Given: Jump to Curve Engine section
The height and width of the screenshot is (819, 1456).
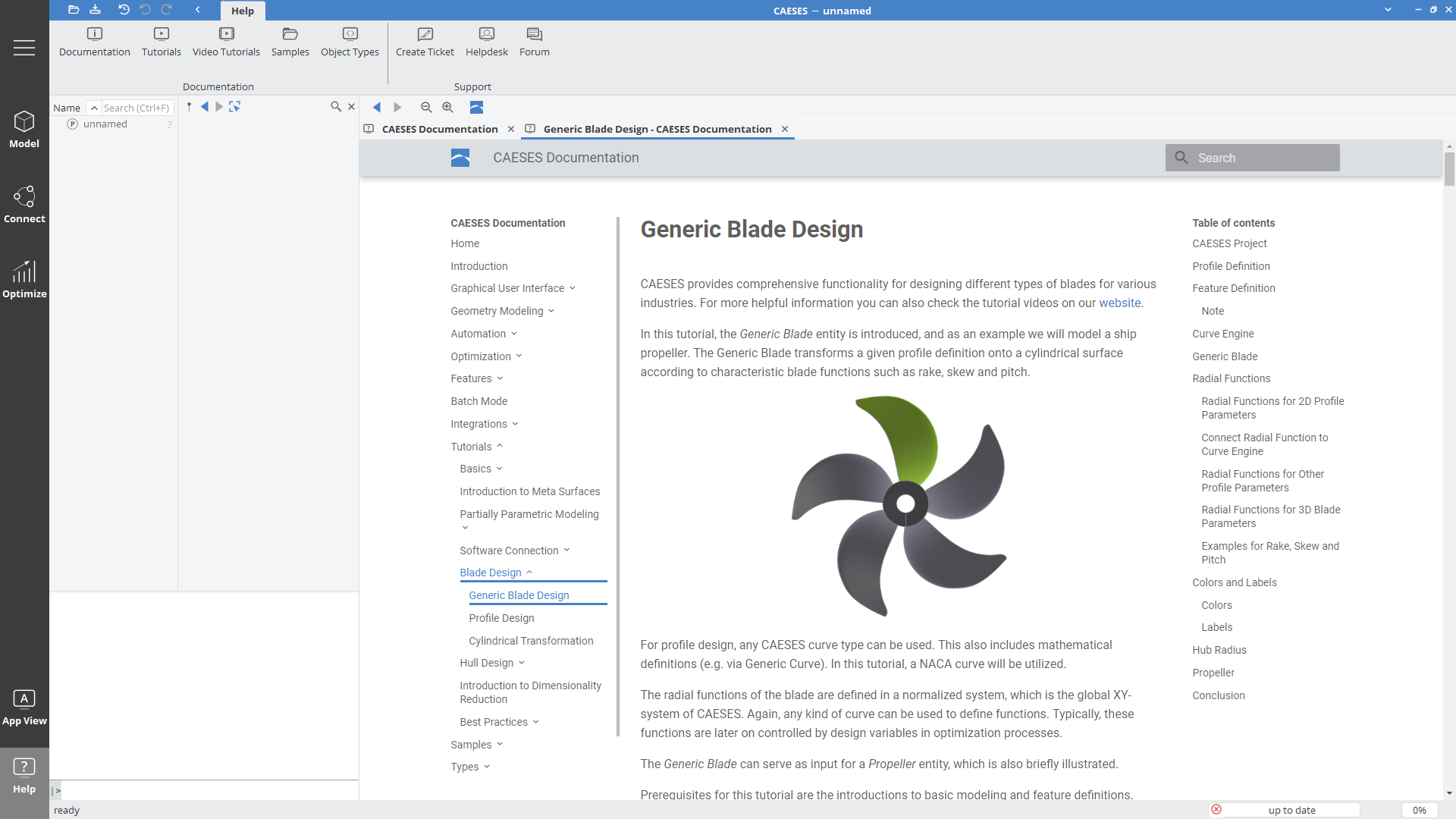Looking at the screenshot, I should (1223, 334).
